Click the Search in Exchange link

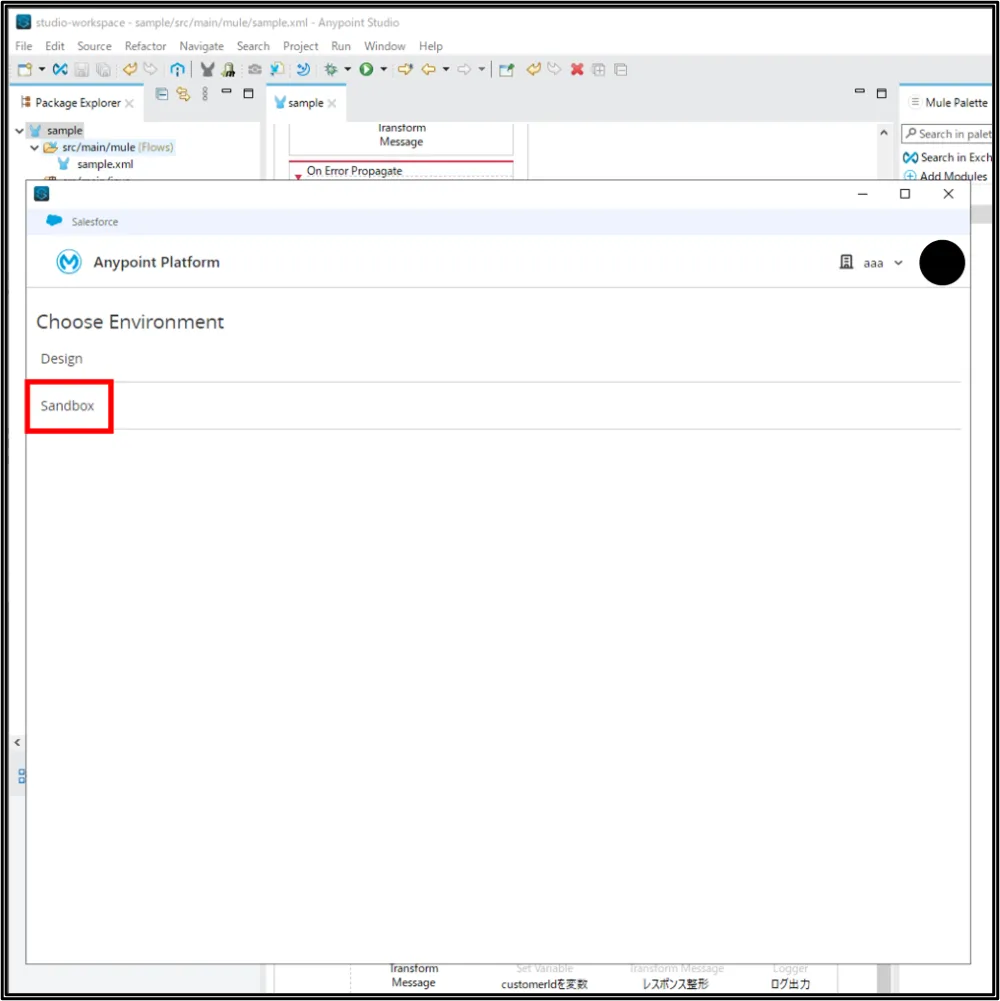(x=948, y=157)
